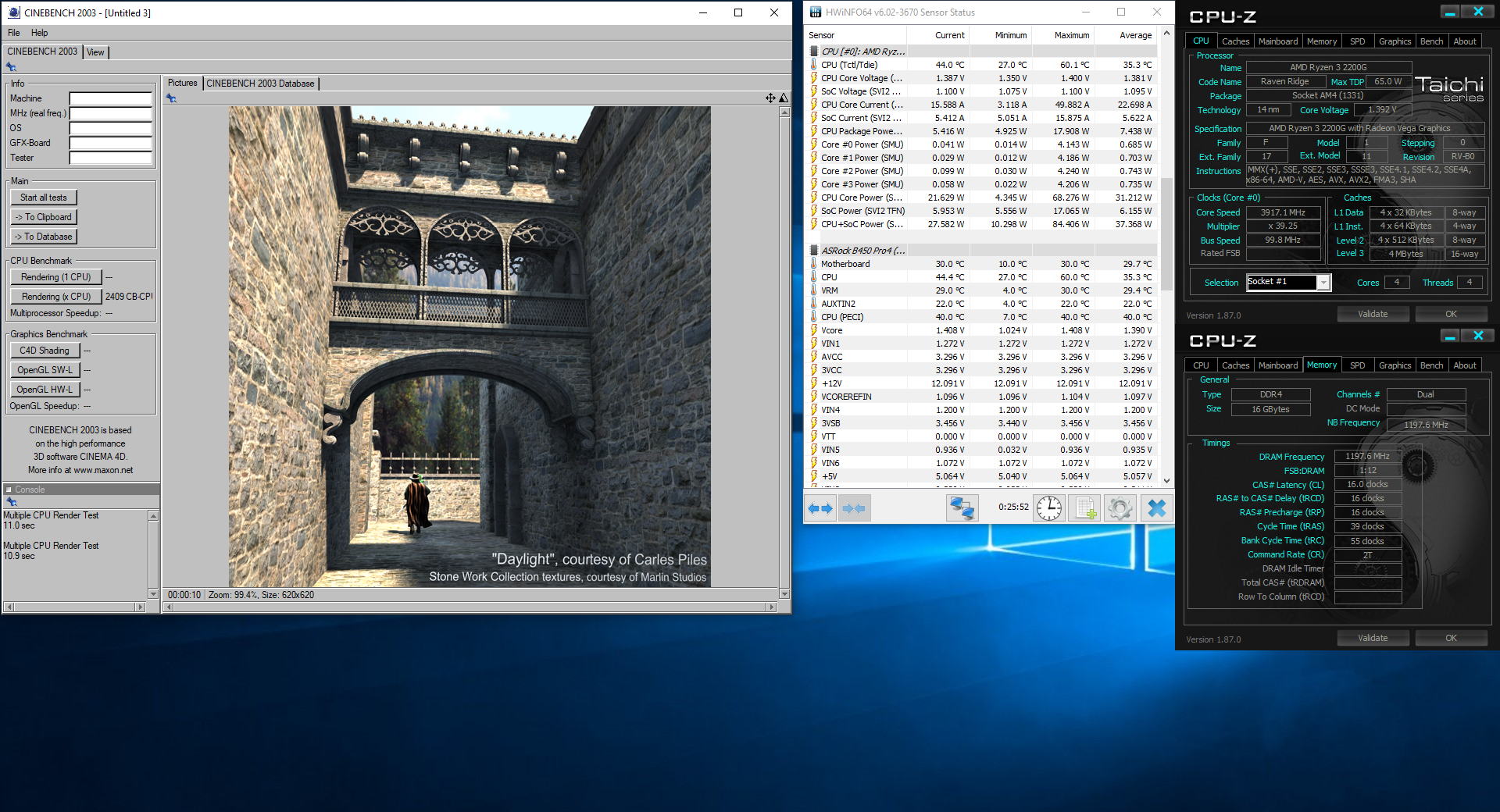Image resolution: width=1500 pixels, height=812 pixels.
Task: Click the Machine input field
Action: point(111,98)
